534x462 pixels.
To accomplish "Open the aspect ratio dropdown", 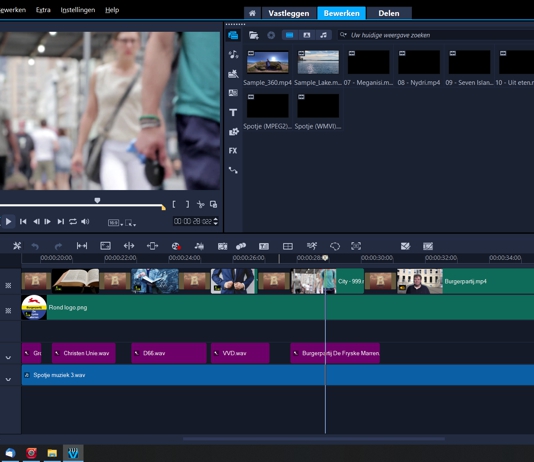I will 115,223.
